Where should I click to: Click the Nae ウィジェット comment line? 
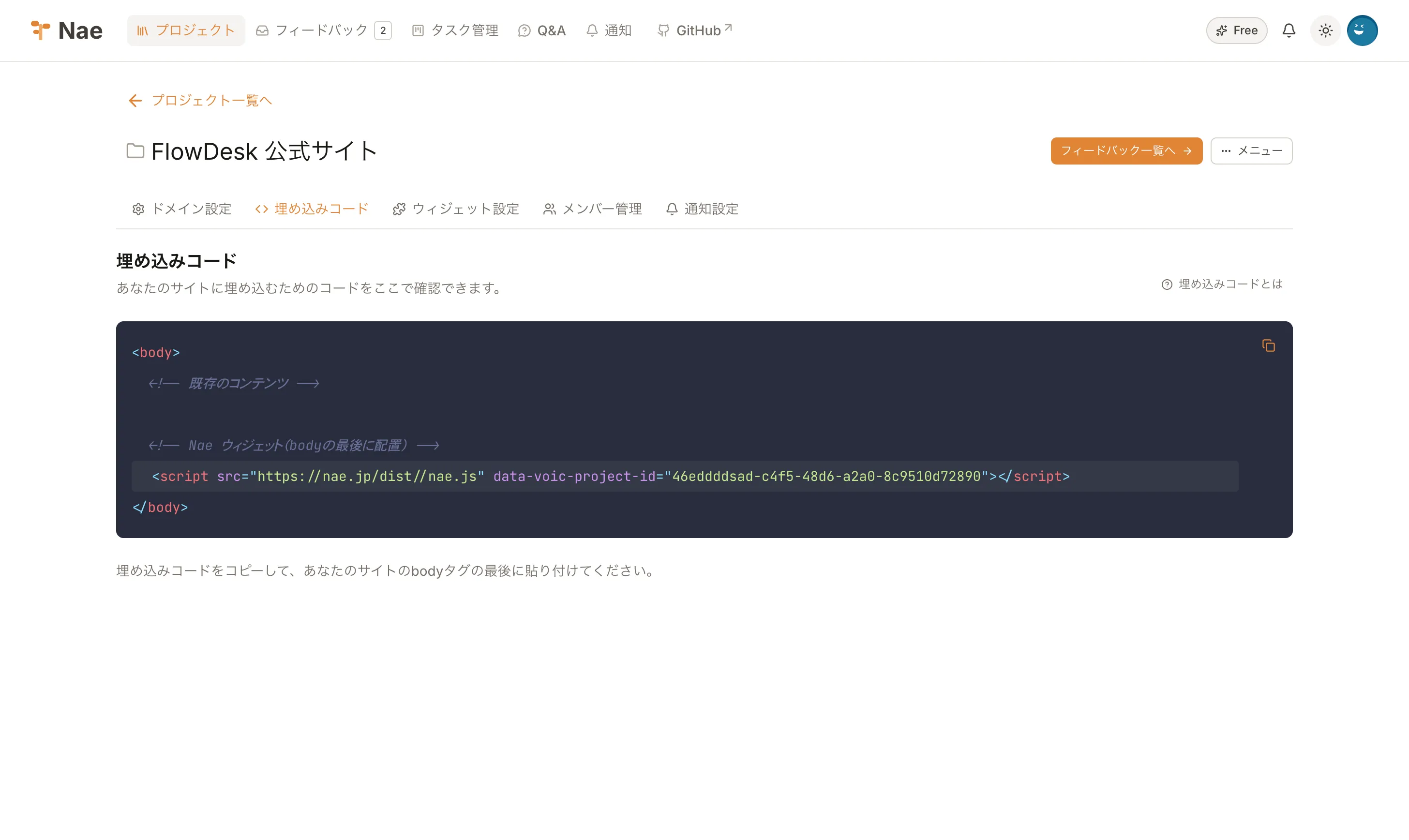[x=294, y=446]
